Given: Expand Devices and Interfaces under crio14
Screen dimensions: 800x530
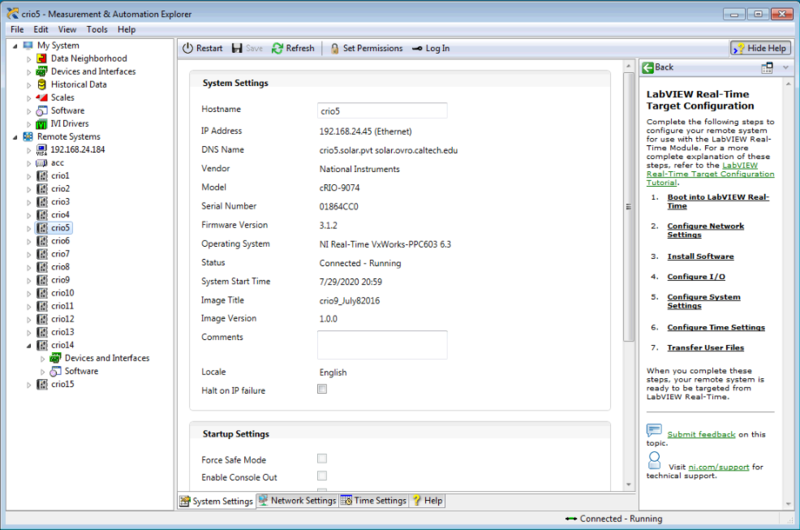Looking at the screenshot, I should [42, 359].
